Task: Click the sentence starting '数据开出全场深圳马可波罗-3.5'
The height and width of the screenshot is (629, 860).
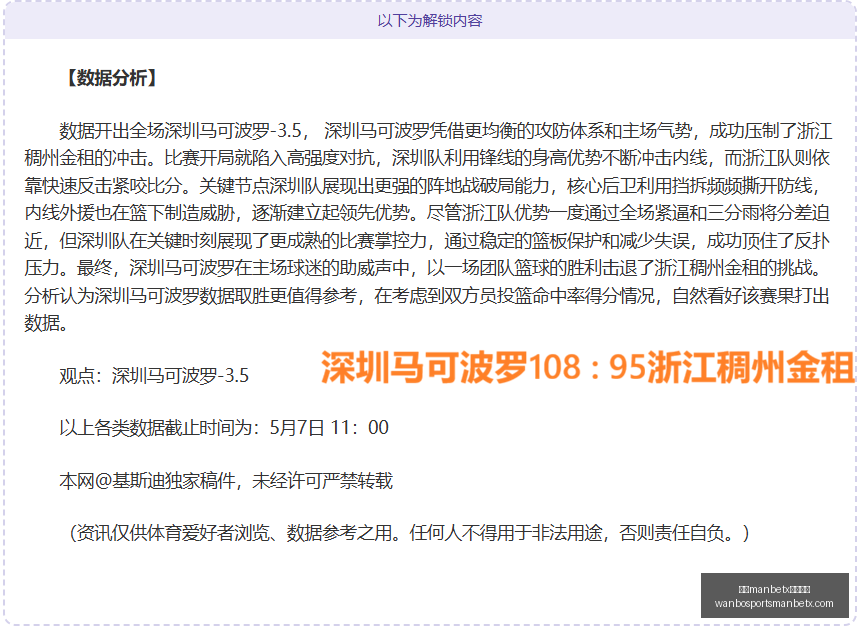Action: click(446, 131)
